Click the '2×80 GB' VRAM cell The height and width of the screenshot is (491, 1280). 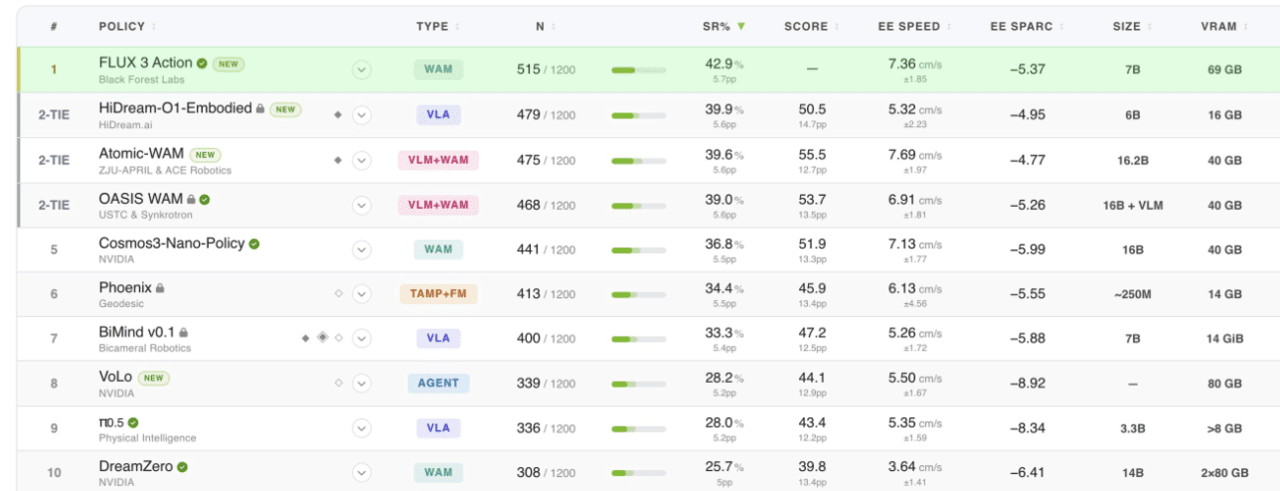pos(1224,472)
